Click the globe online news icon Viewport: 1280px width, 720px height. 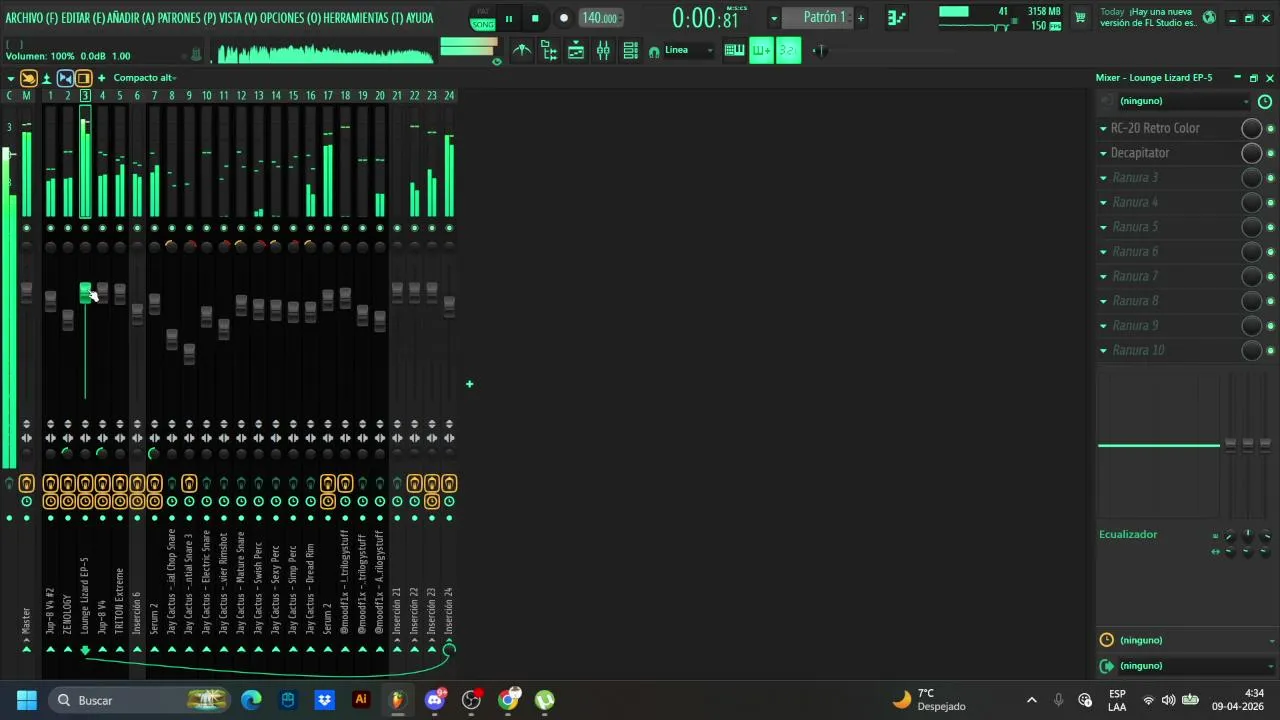coord(1209,17)
